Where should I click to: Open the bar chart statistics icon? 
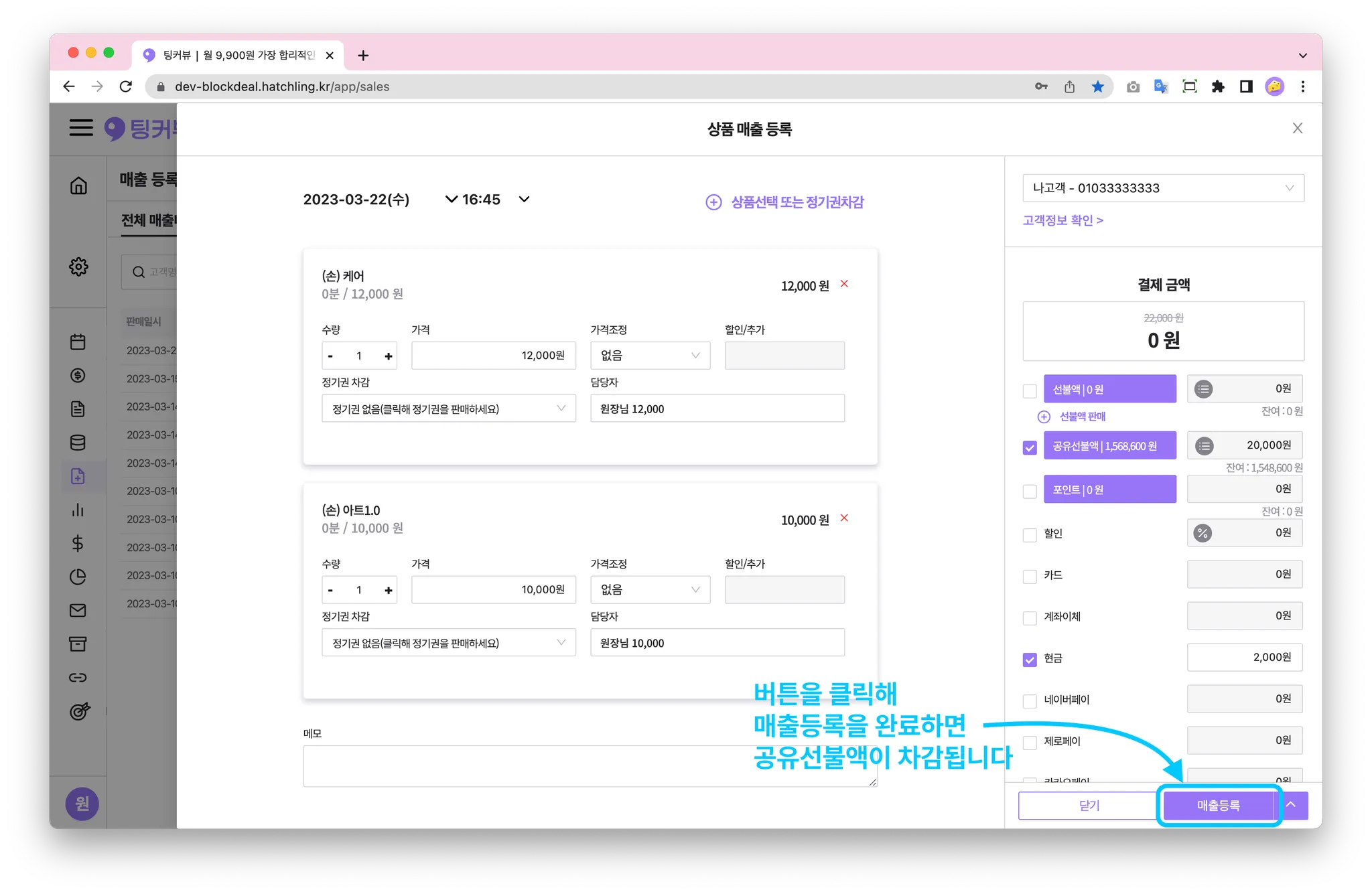point(78,510)
